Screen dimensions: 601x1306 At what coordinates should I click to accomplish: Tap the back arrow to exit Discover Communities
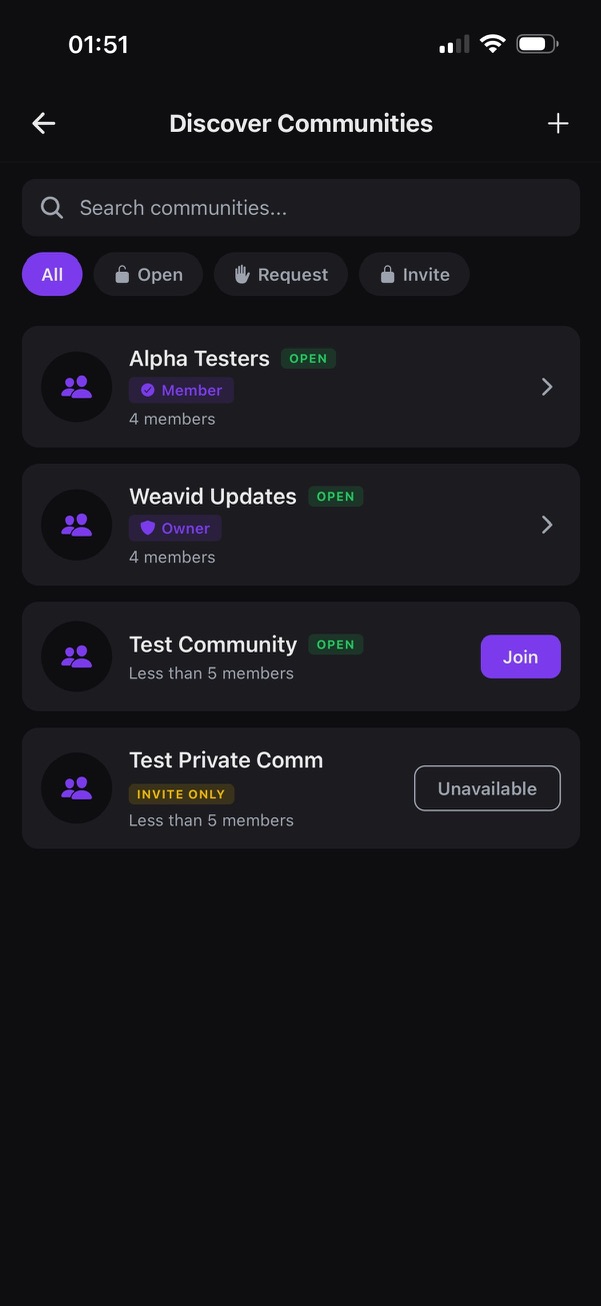point(42,123)
